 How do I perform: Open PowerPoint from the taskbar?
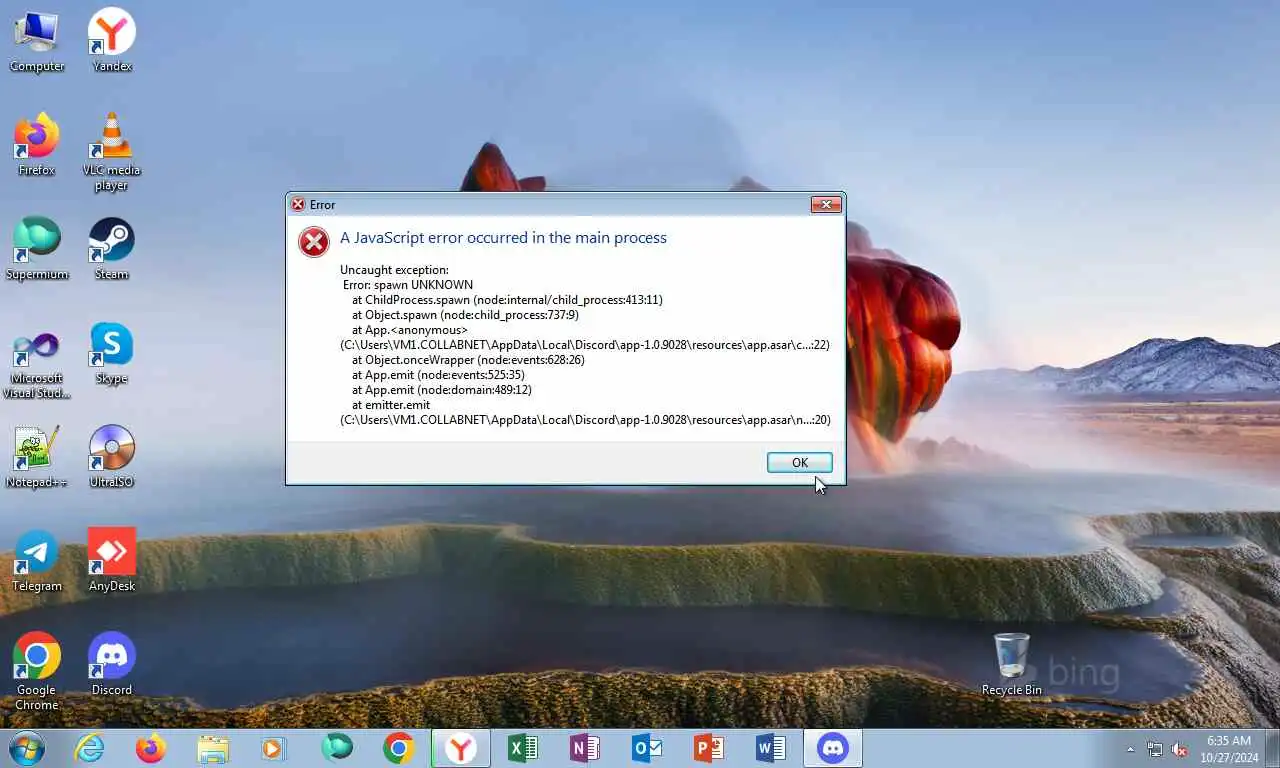709,748
